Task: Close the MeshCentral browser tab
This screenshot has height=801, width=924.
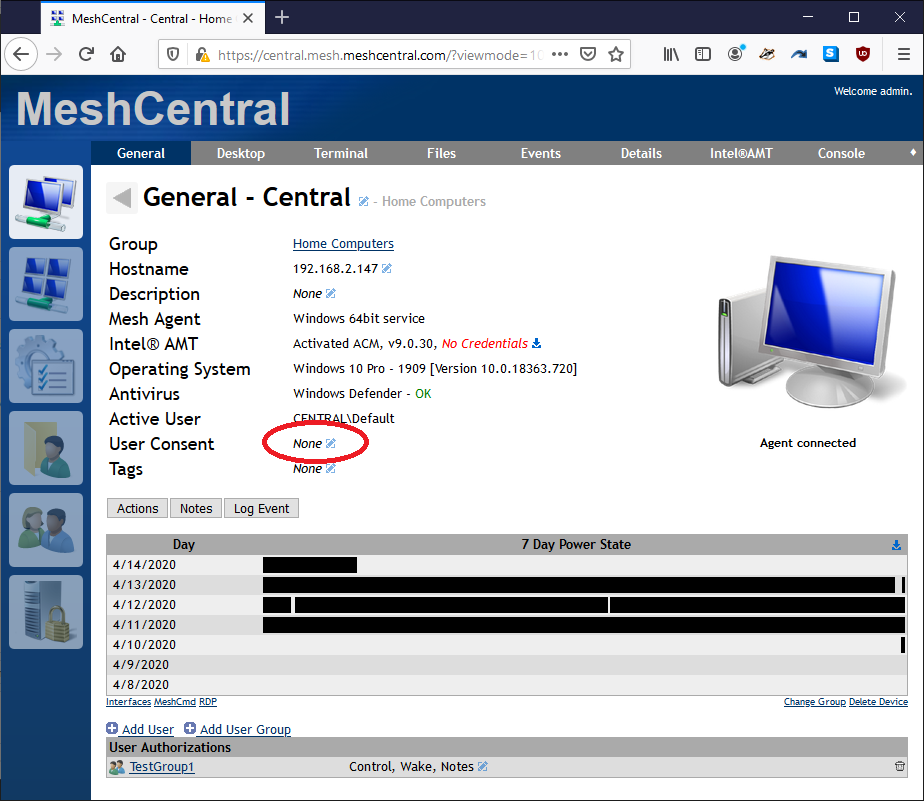Action: (248, 18)
